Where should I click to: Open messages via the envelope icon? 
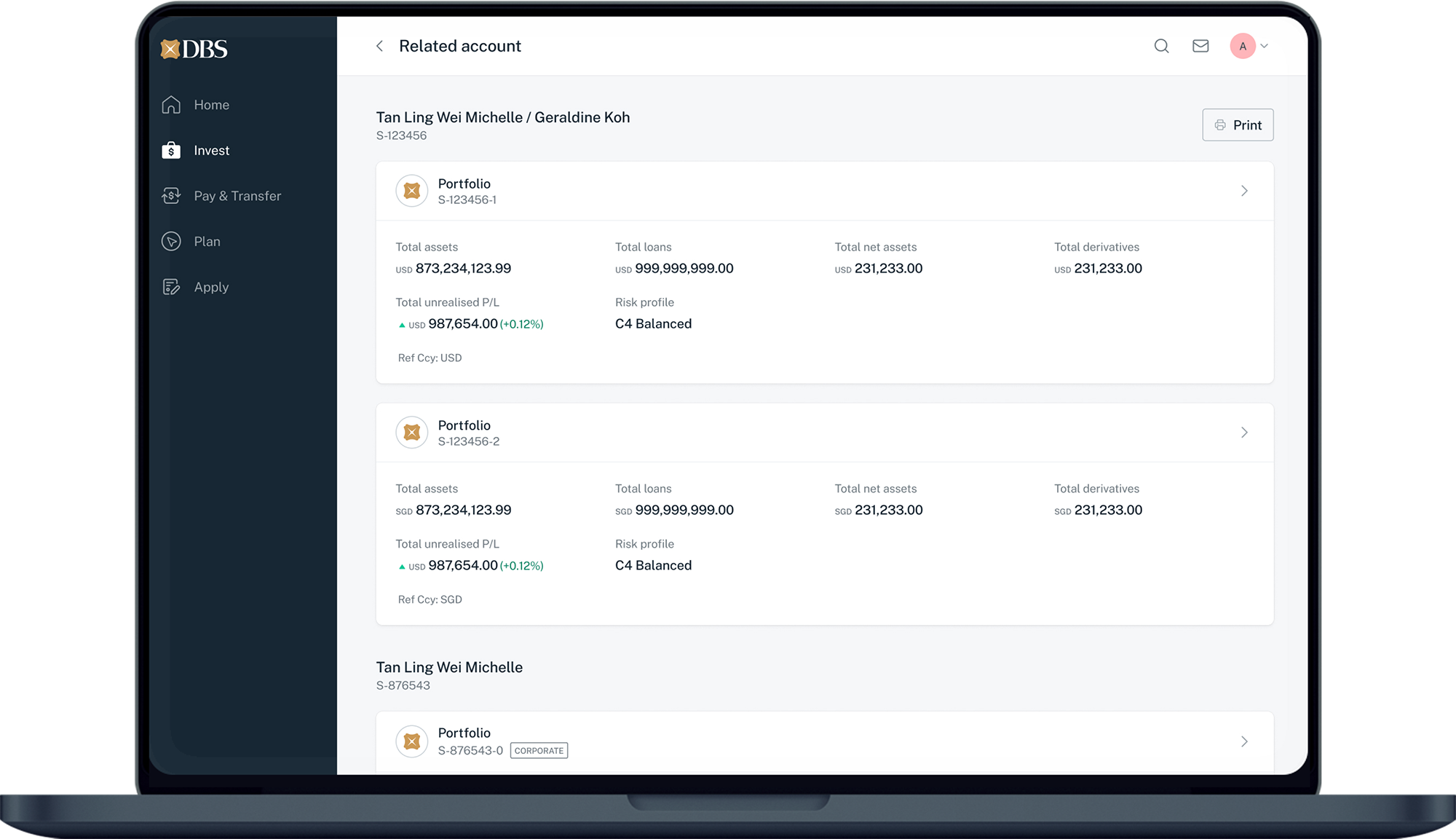tap(1200, 46)
